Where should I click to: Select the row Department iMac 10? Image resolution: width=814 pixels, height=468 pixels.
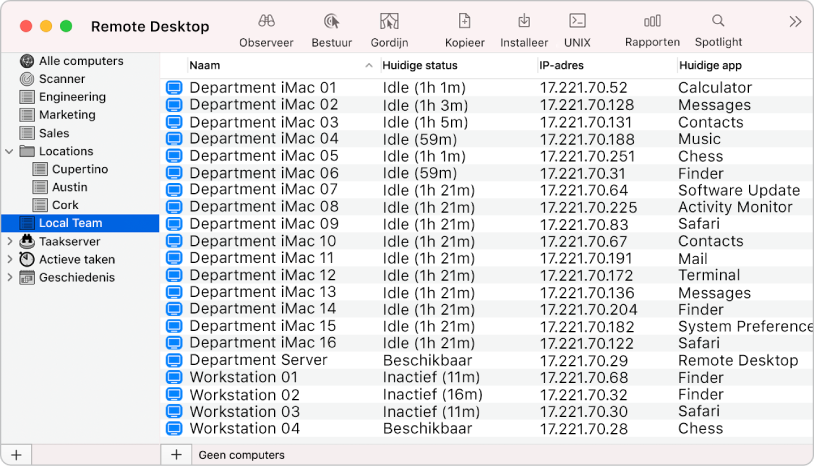pyautogui.click(x=487, y=241)
